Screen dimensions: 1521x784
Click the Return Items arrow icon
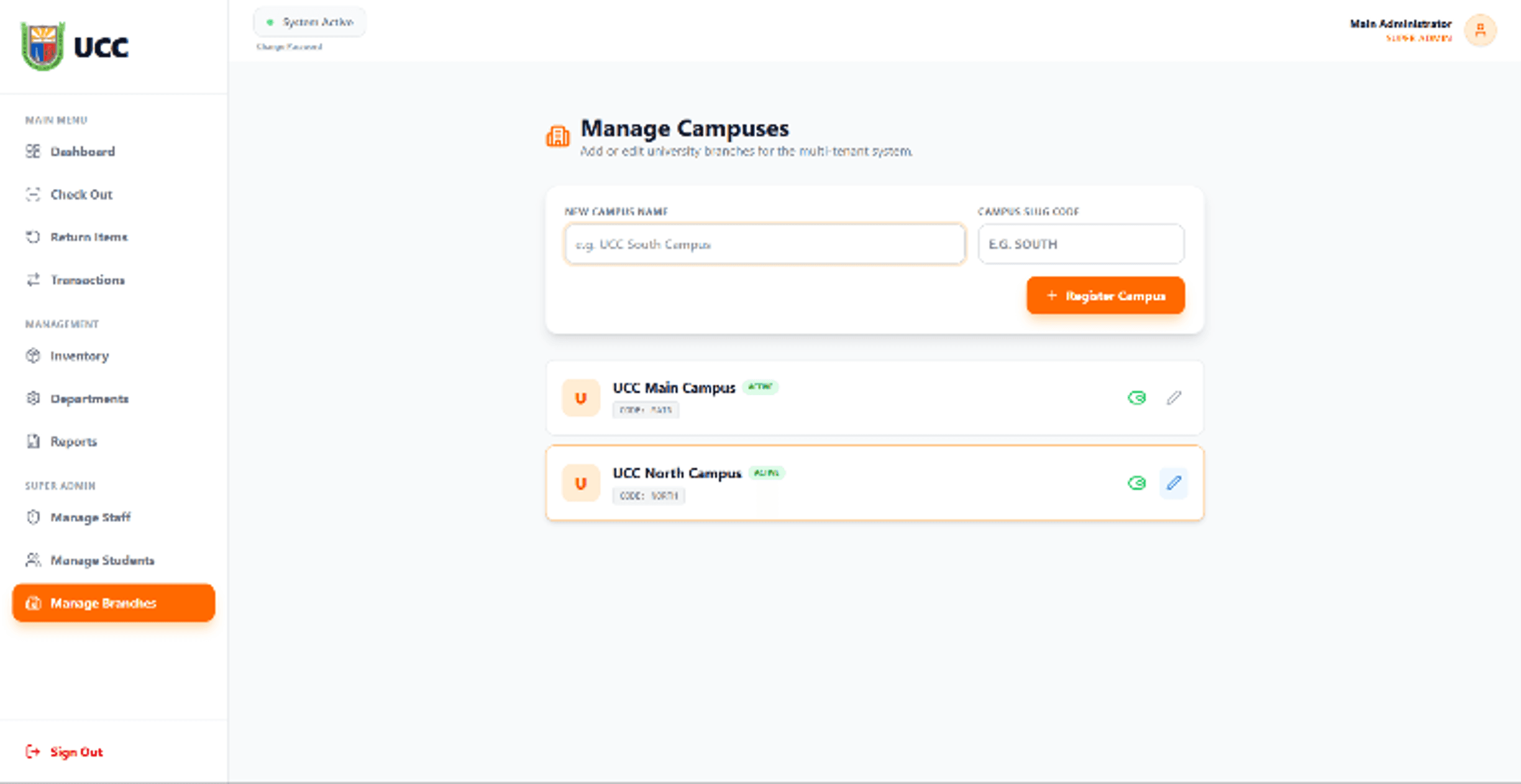[x=33, y=237]
